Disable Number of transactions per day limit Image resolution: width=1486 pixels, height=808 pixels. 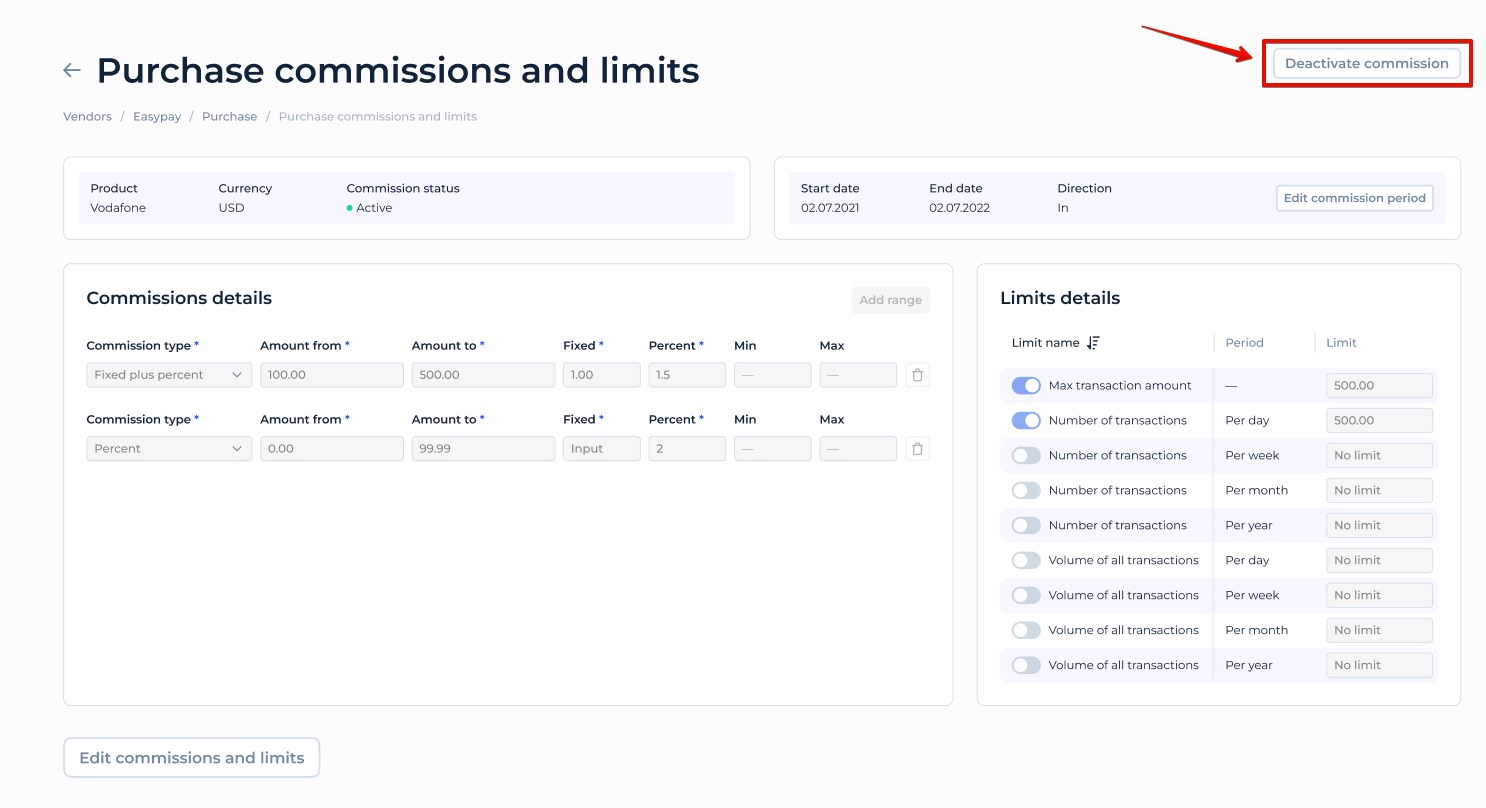pyautogui.click(x=1026, y=420)
